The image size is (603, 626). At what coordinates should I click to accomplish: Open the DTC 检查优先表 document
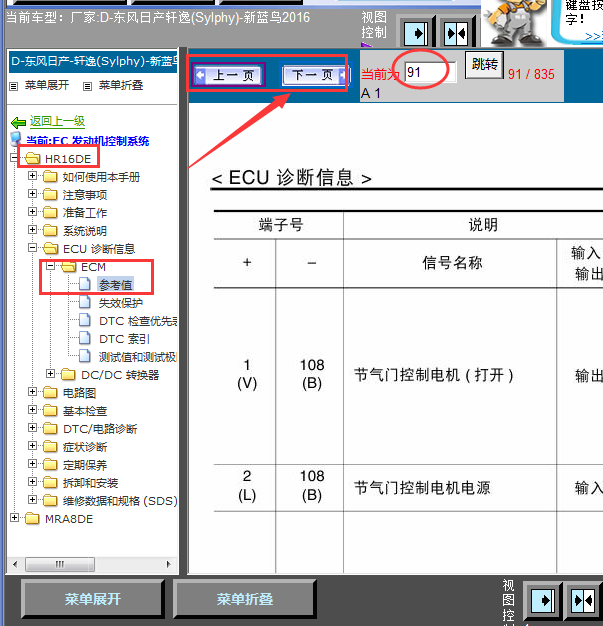coord(138,321)
